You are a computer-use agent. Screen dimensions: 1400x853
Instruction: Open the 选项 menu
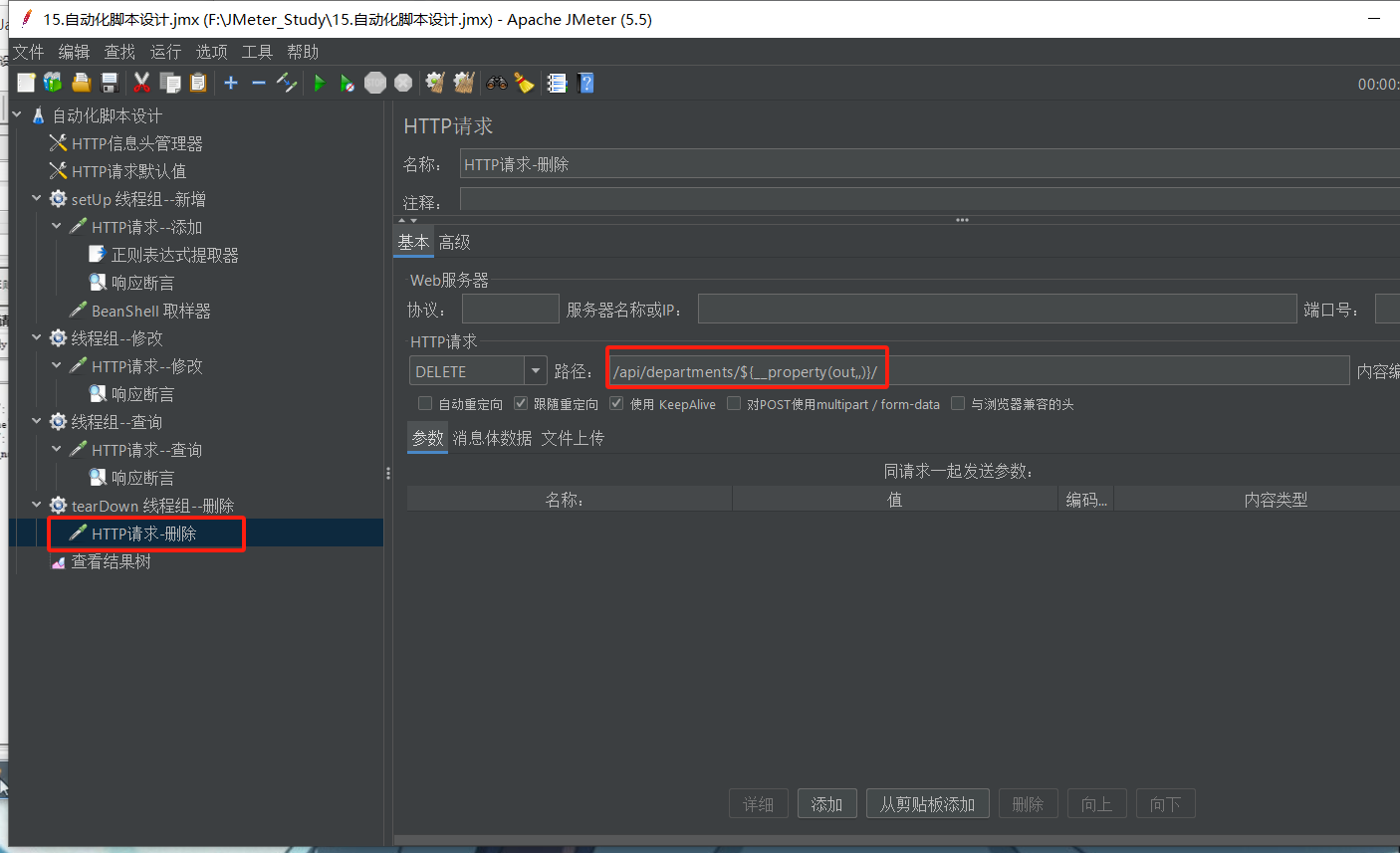[x=211, y=52]
